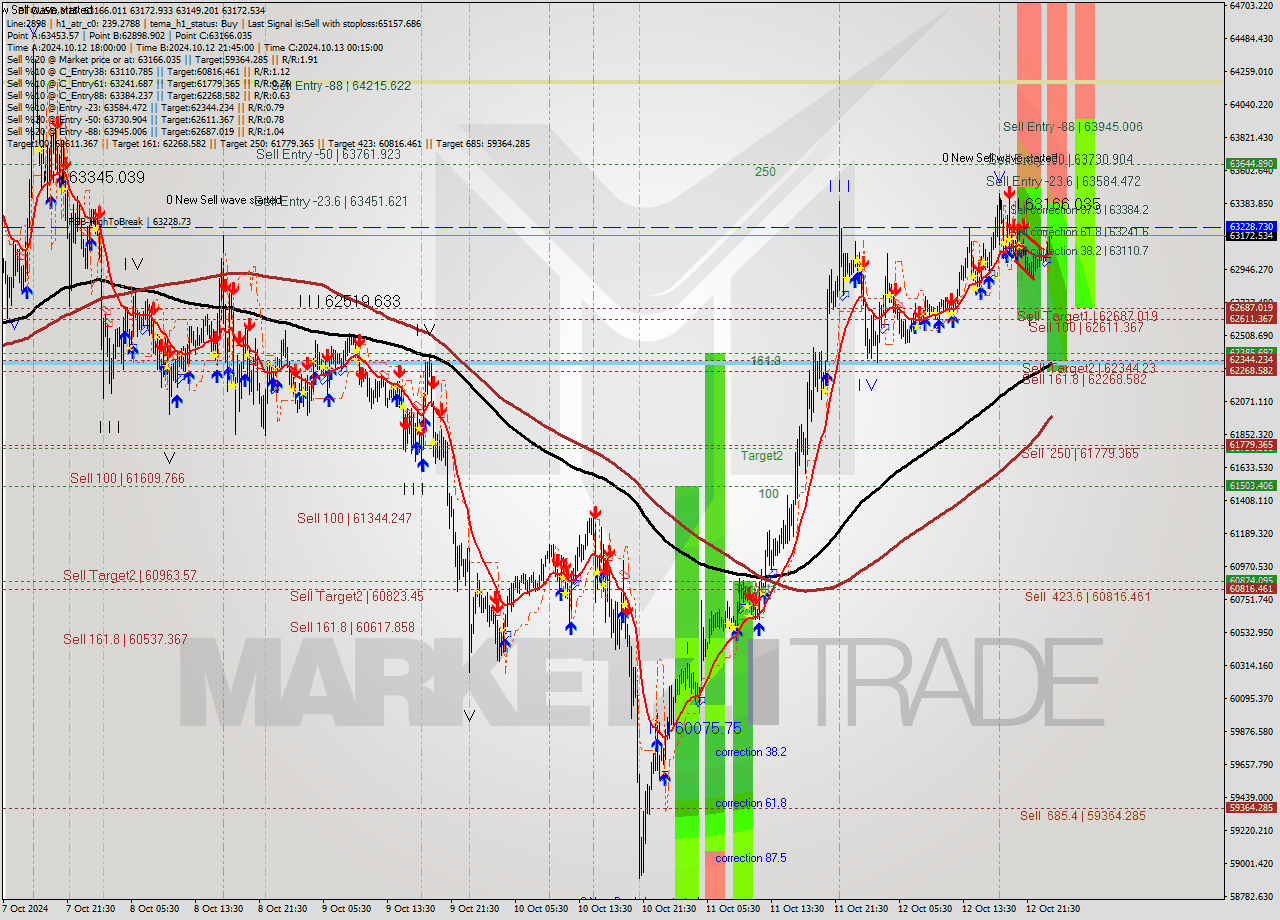
Task: Click the green '250' Fibonacci label
Action: coord(765,172)
